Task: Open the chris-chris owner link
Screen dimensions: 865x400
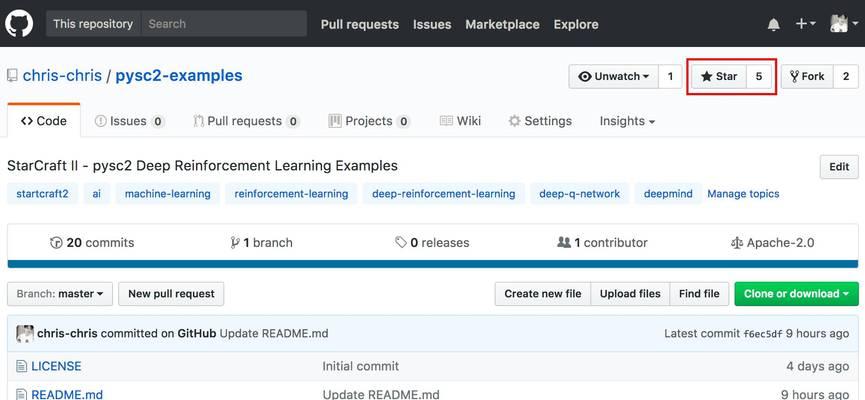Action: [62, 76]
